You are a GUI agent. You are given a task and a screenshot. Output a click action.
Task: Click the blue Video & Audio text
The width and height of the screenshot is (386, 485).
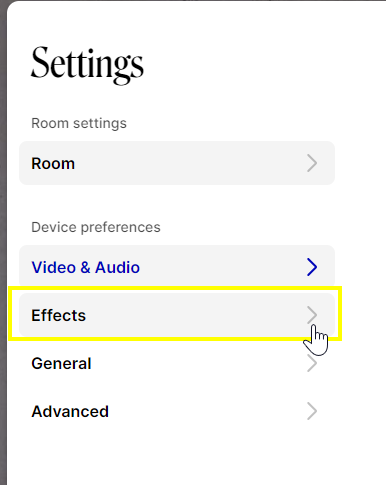(85, 267)
